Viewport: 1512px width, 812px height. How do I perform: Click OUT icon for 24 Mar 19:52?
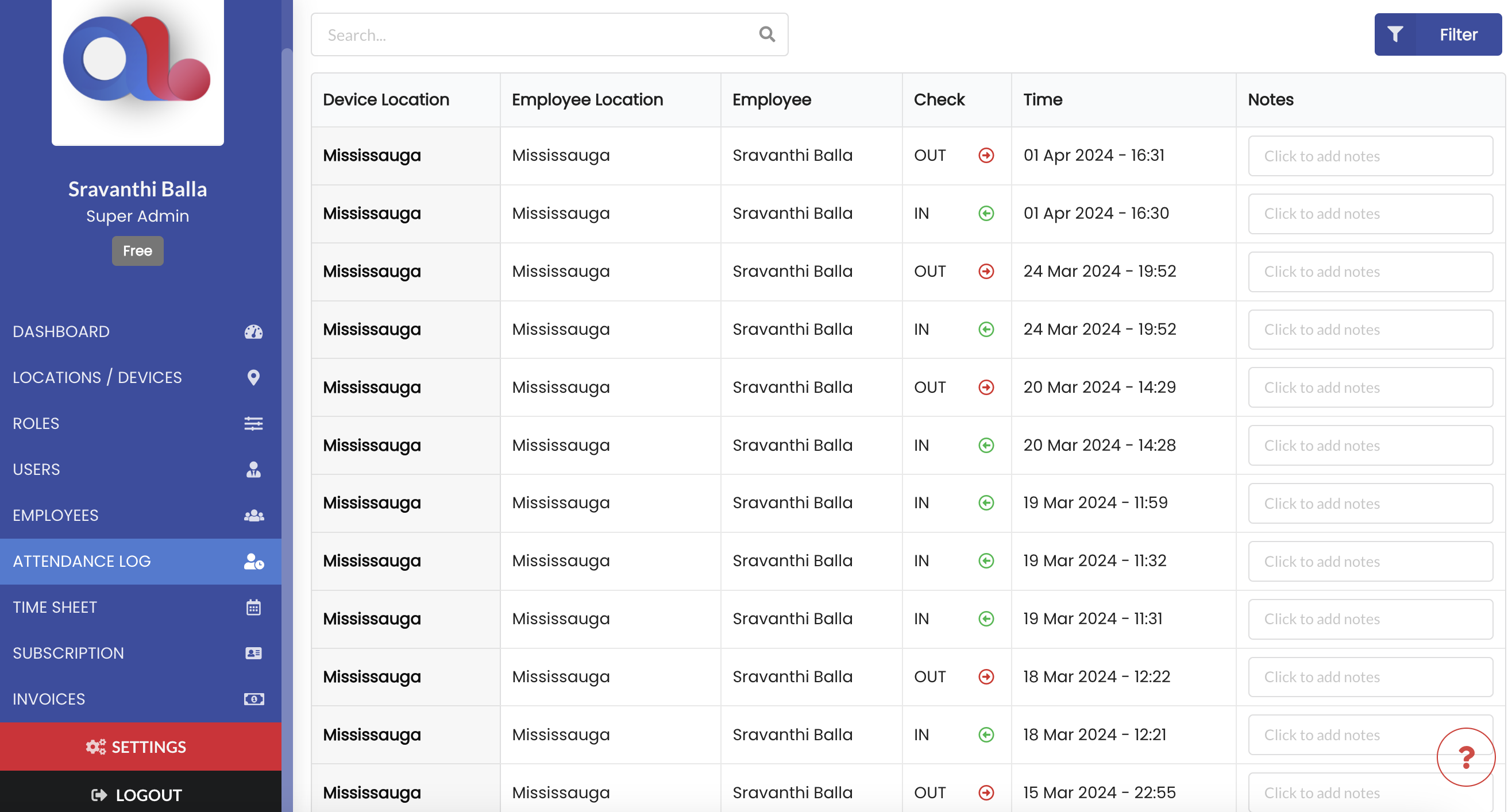986,272
